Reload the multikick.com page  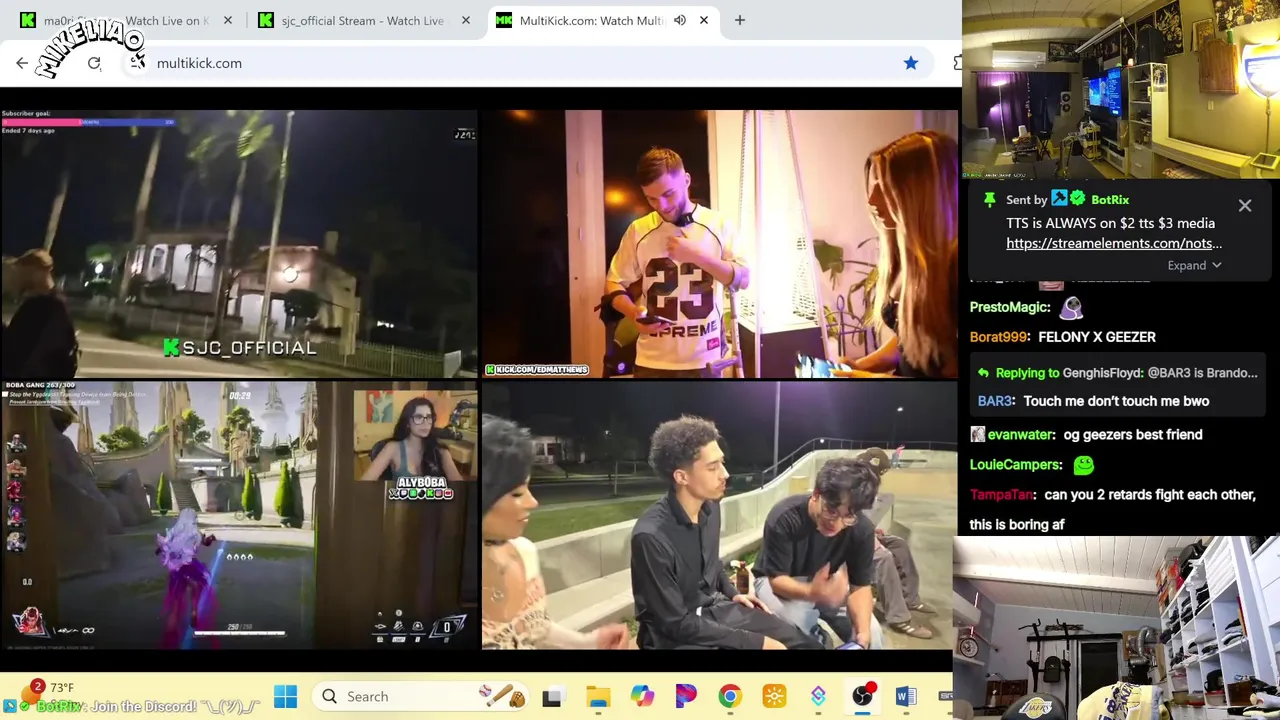(x=94, y=63)
